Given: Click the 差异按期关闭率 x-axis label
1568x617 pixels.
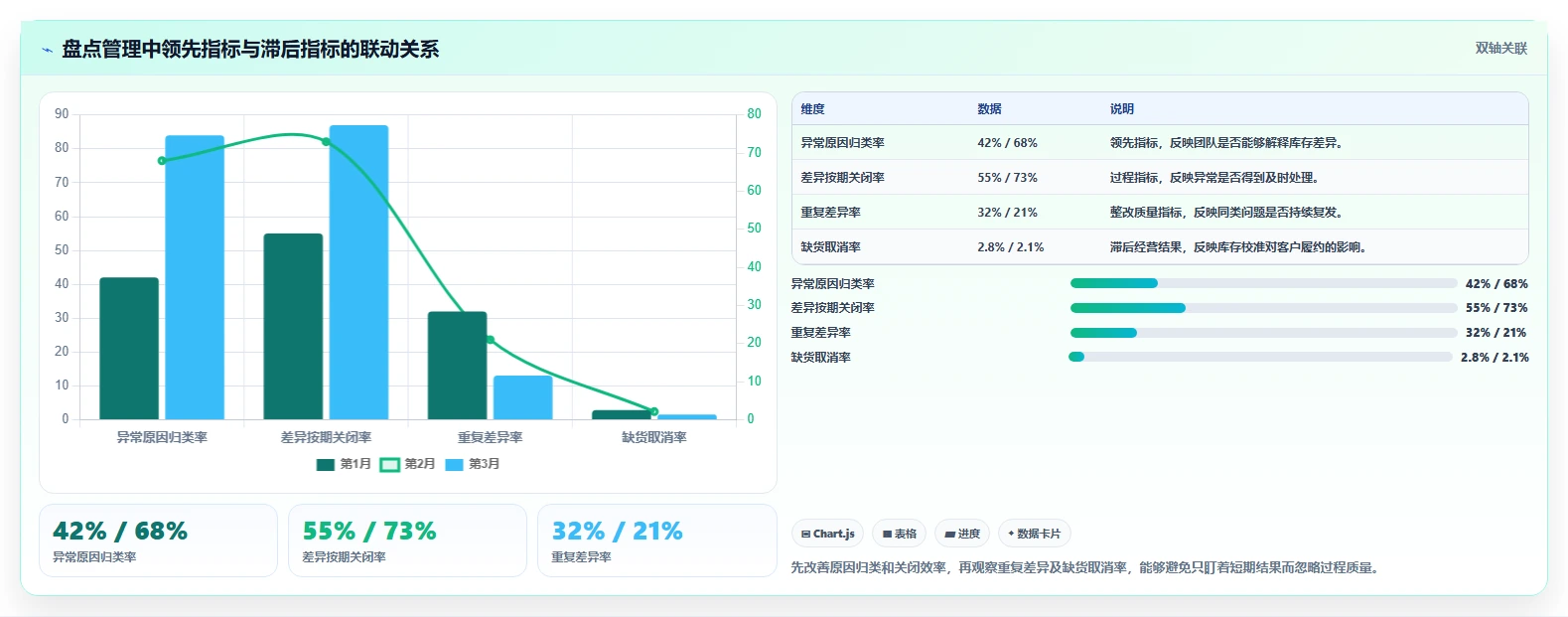Looking at the screenshot, I should [x=326, y=437].
